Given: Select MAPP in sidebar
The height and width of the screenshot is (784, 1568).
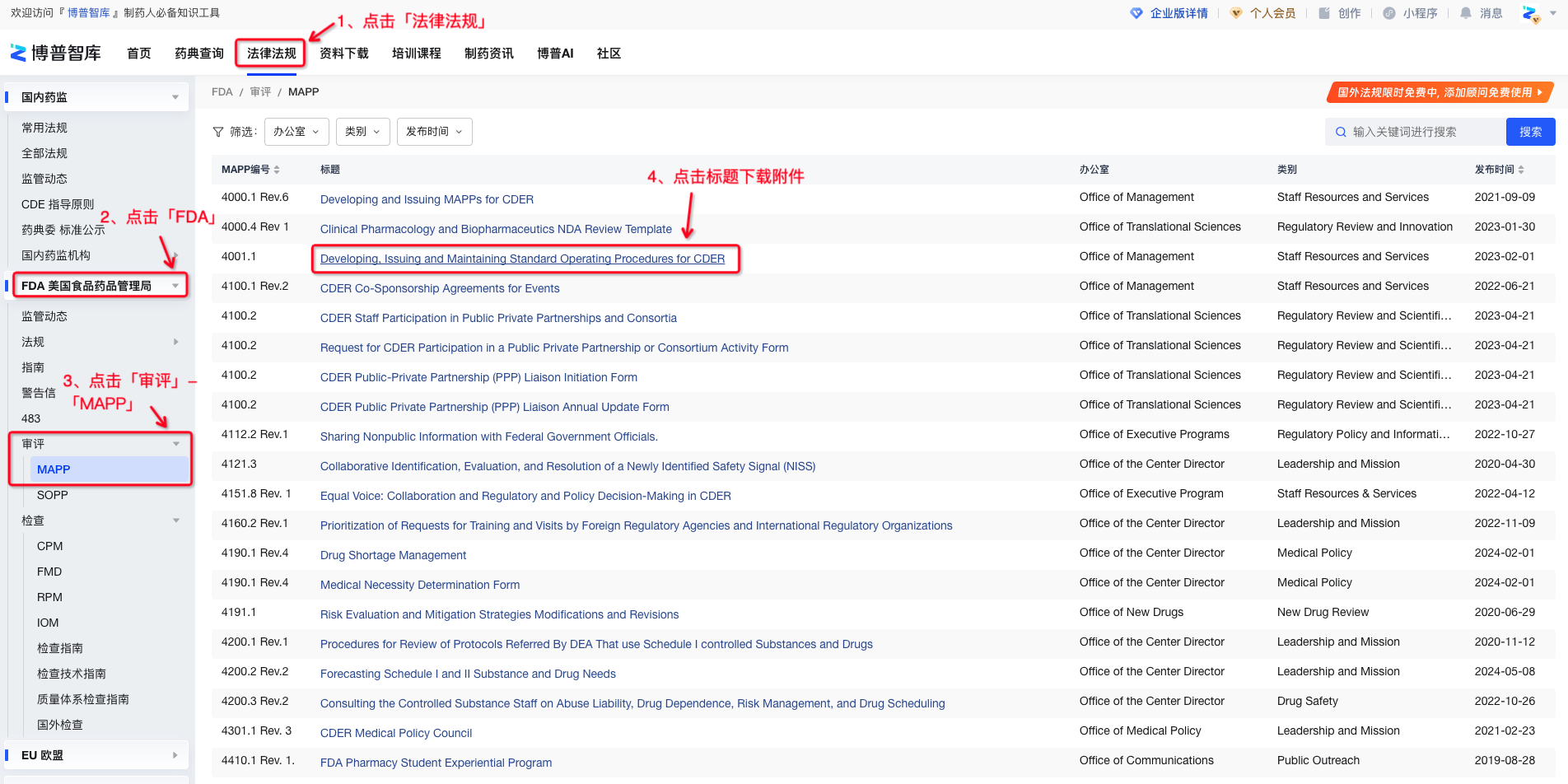Looking at the screenshot, I should (110, 469).
